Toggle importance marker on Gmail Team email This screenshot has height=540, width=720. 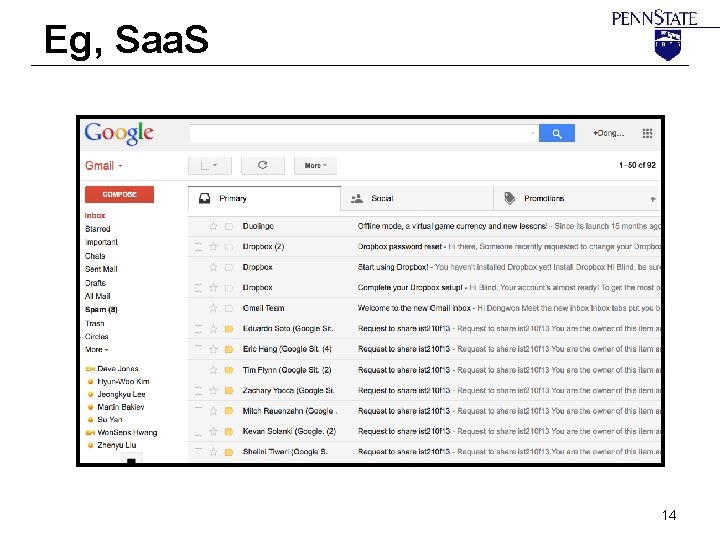[x=229, y=309]
